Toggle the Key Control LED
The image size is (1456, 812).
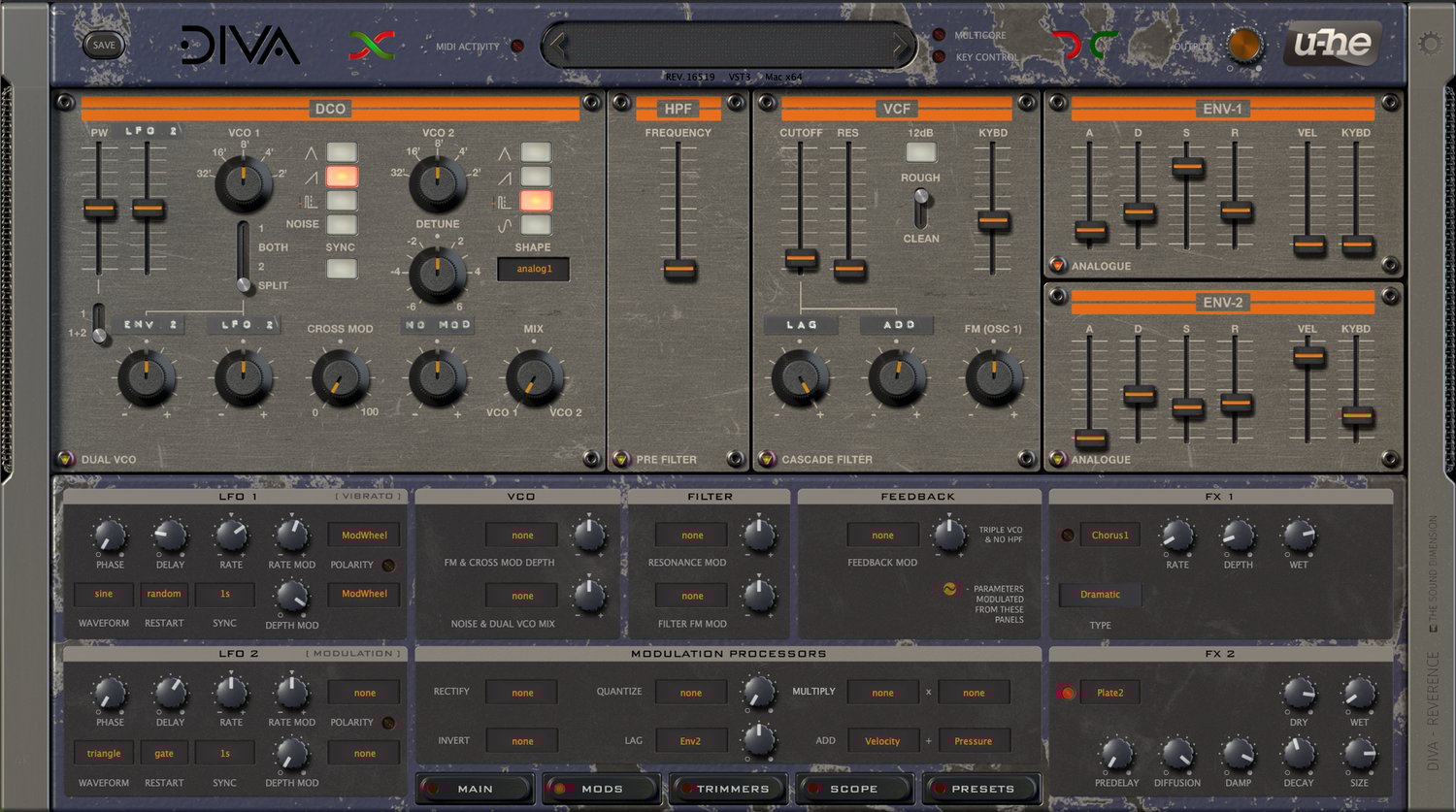pos(939,57)
